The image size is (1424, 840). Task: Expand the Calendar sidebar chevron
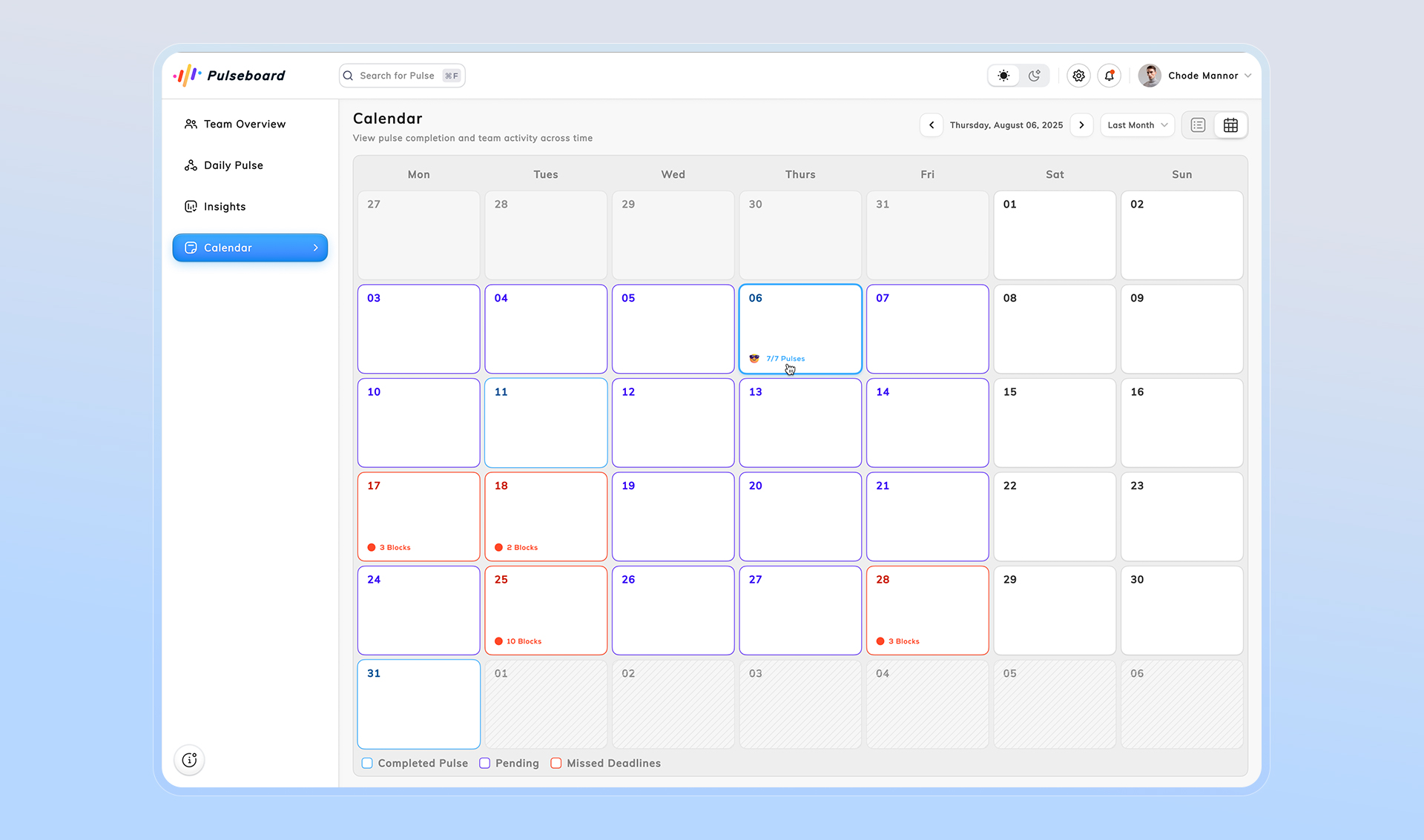click(x=316, y=248)
